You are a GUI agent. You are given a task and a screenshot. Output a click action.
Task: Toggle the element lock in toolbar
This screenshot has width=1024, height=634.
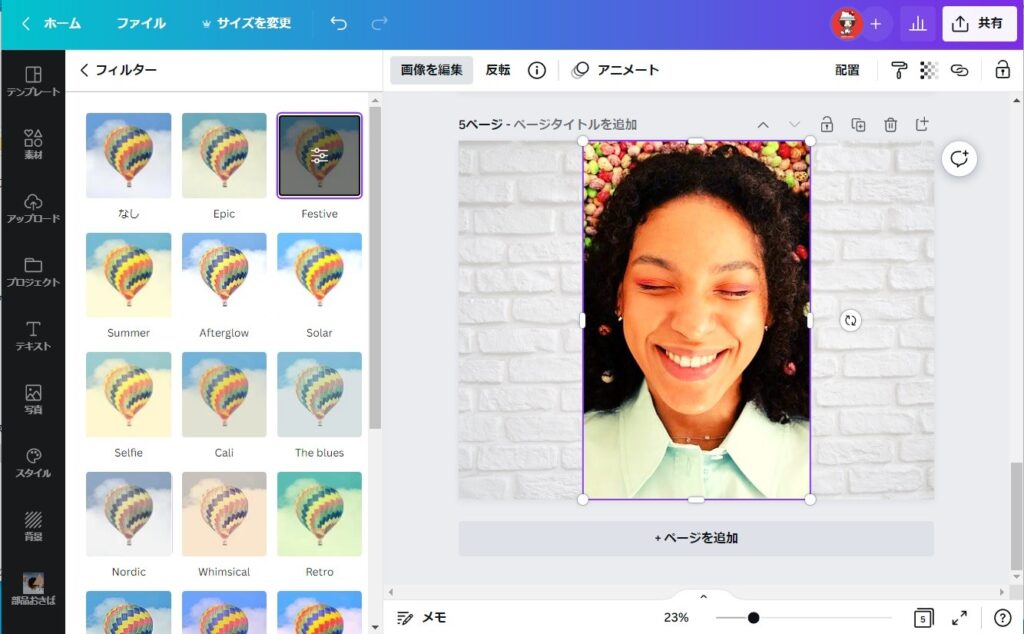tap(1002, 69)
